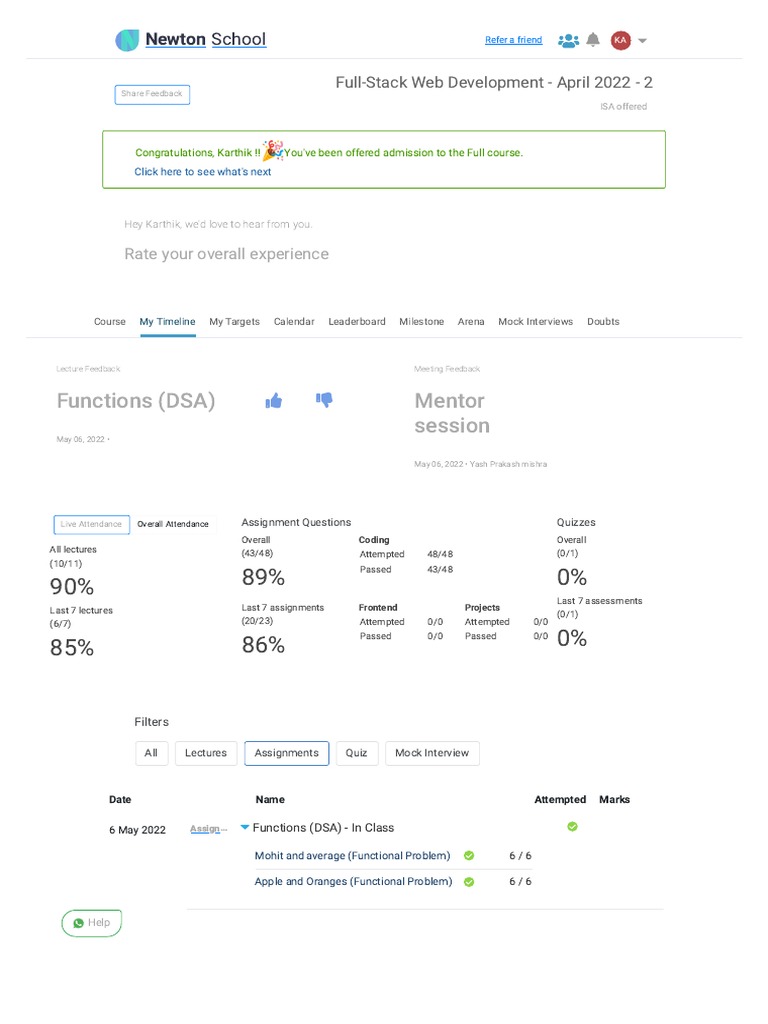Open Apple and Oranges functional problem
The height and width of the screenshot is (1024, 768).
point(353,882)
